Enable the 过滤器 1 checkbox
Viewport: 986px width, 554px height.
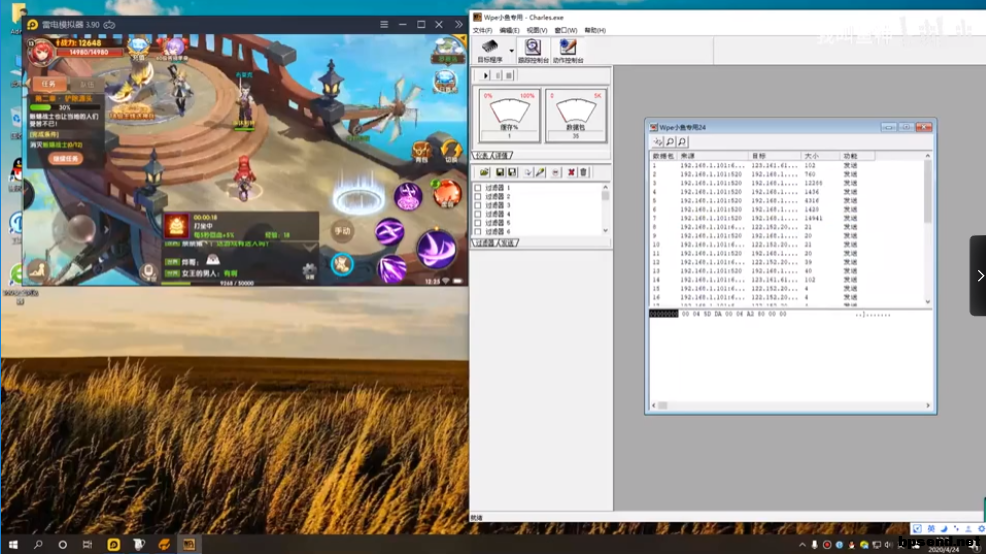(478, 188)
